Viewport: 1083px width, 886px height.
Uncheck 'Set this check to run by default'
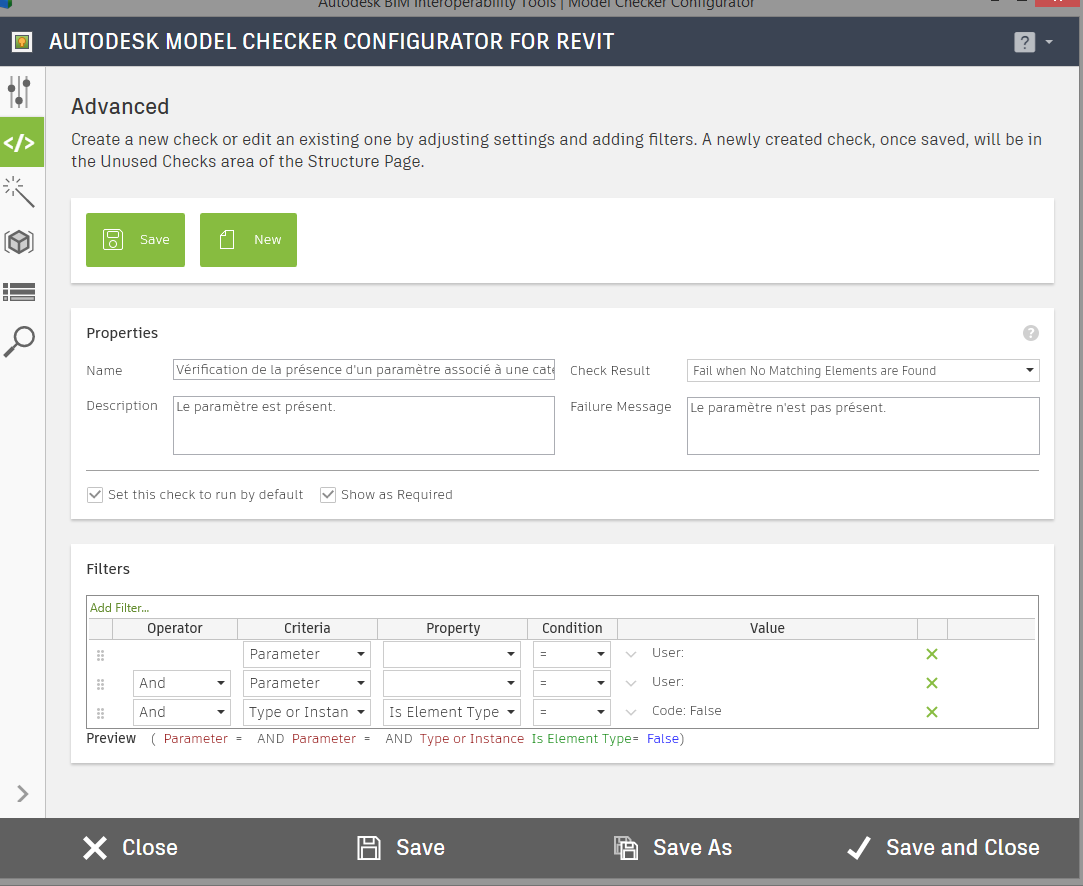pyautogui.click(x=94, y=494)
